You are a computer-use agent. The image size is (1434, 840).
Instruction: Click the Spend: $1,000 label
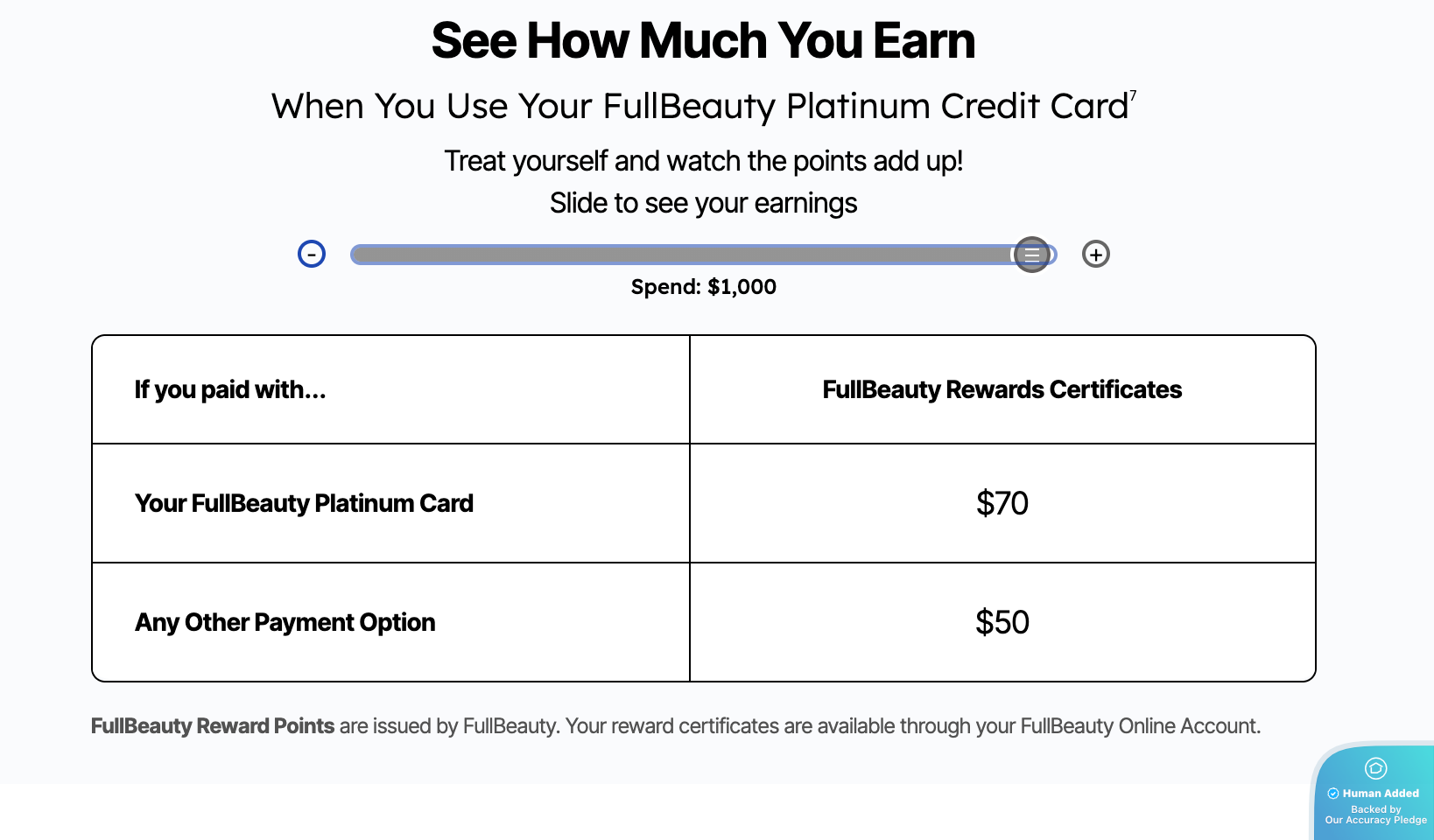[703, 287]
